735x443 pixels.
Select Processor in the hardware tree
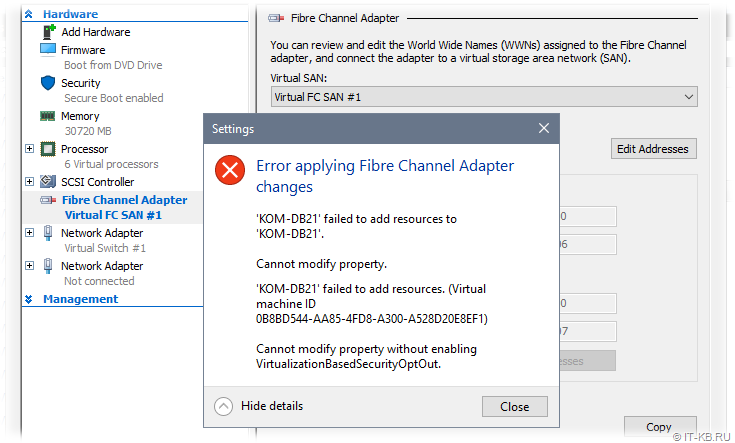click(x=84, y=149)
